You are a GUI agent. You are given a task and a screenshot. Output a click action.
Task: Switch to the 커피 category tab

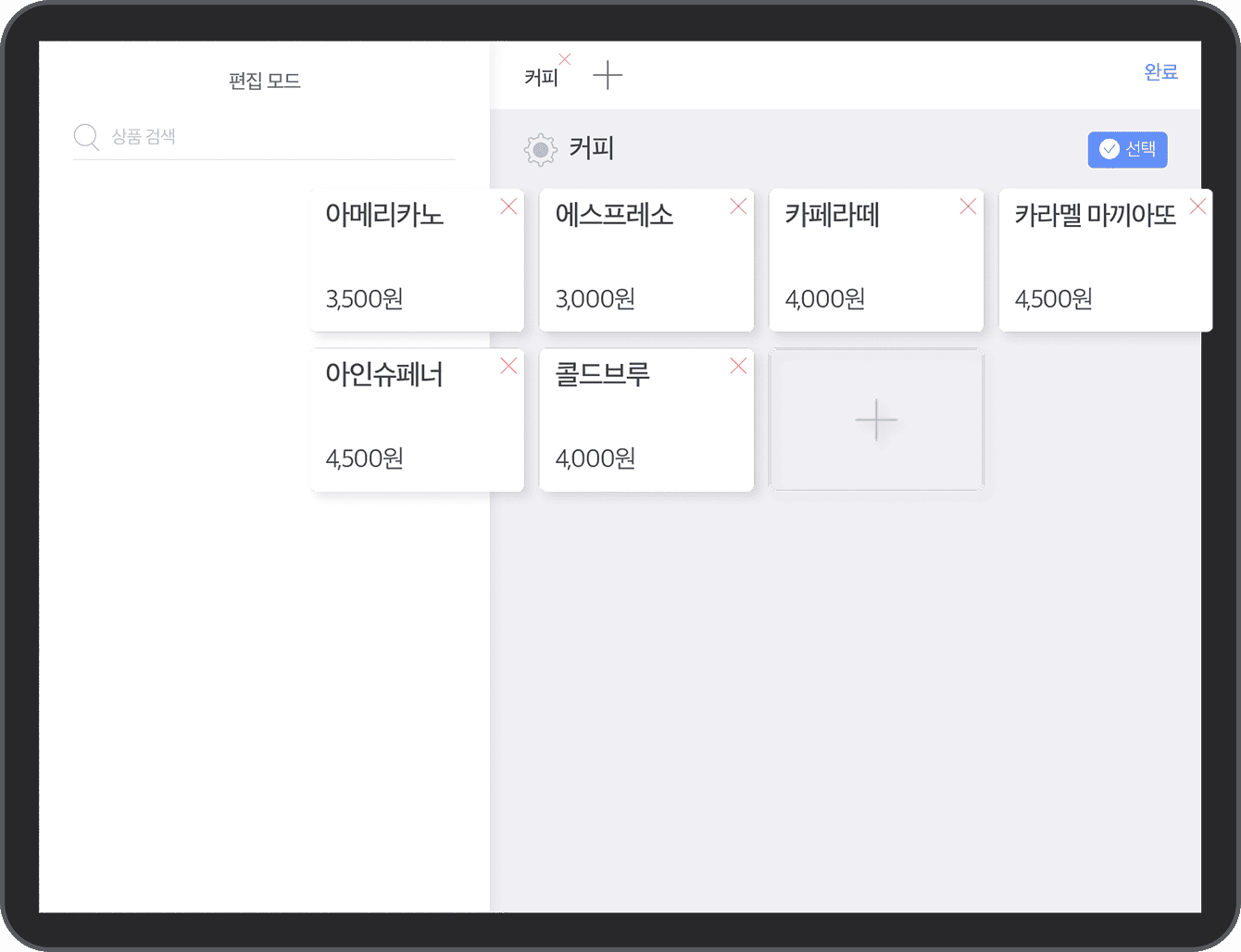(x=541, y=78)
